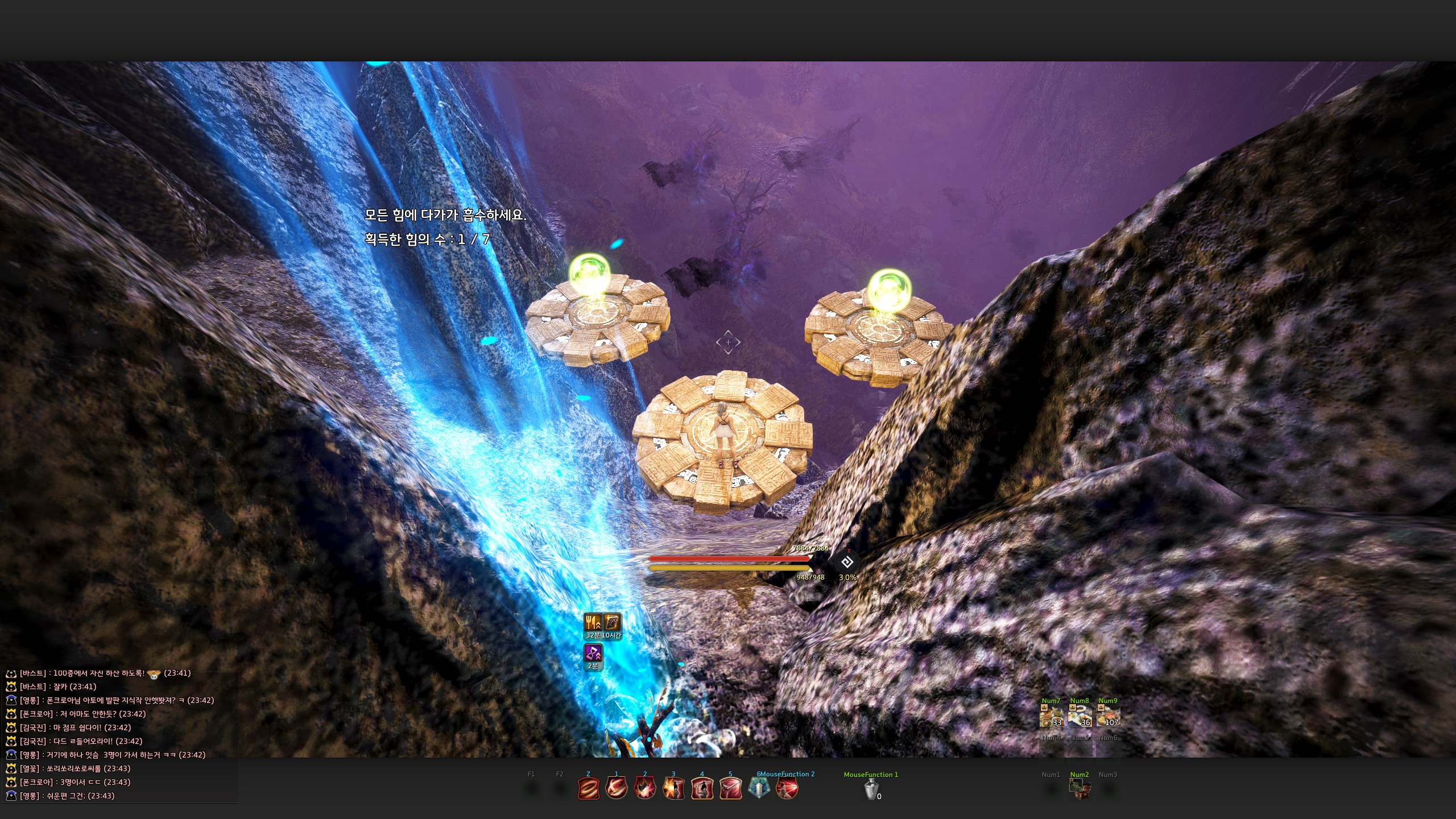Cast the explosion skill in quick slot 3
The width and height of the screenshot is (1456, 819).
[x=673, y=788]
